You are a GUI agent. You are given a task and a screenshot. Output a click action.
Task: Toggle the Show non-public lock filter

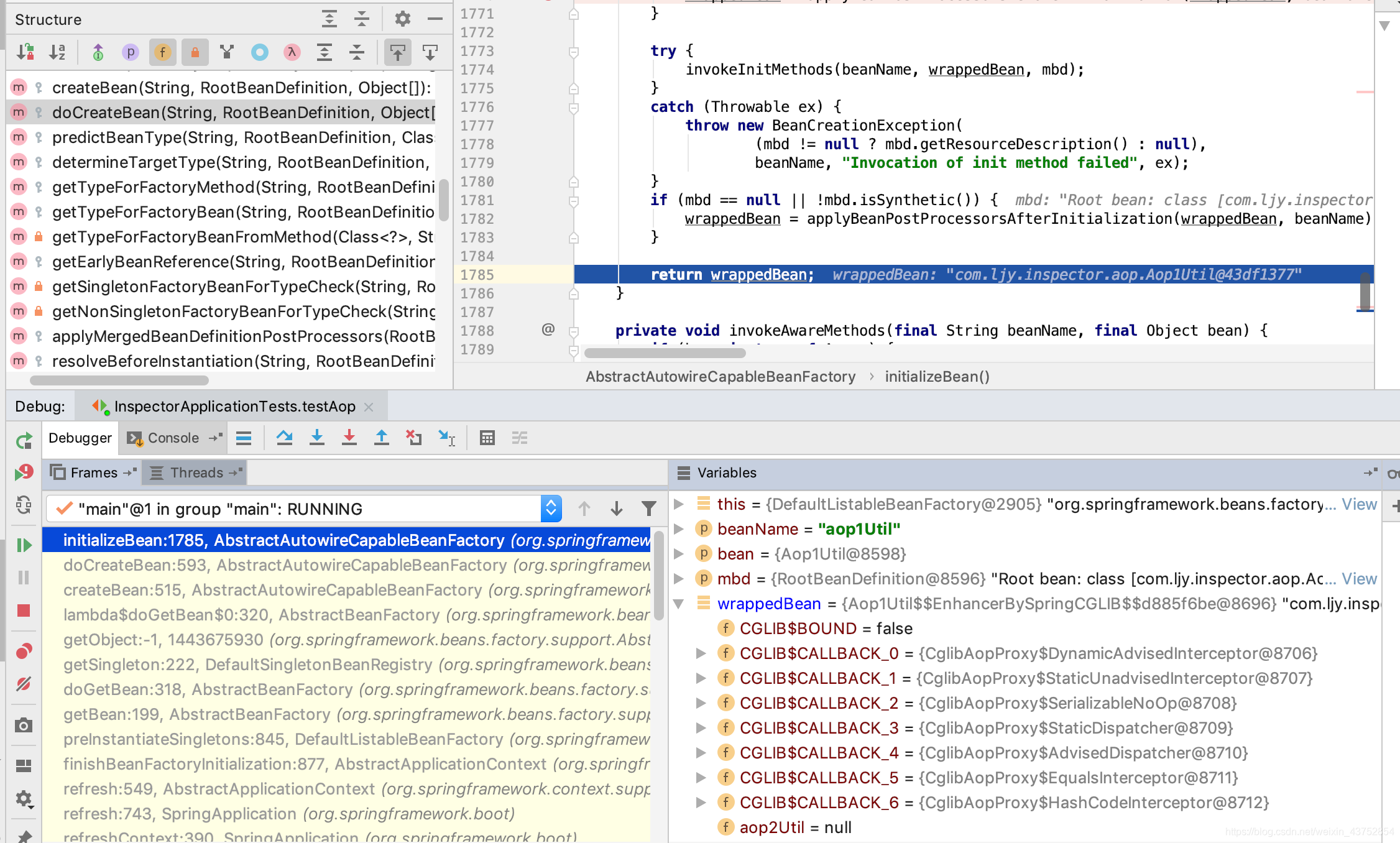tap(195, 52)
